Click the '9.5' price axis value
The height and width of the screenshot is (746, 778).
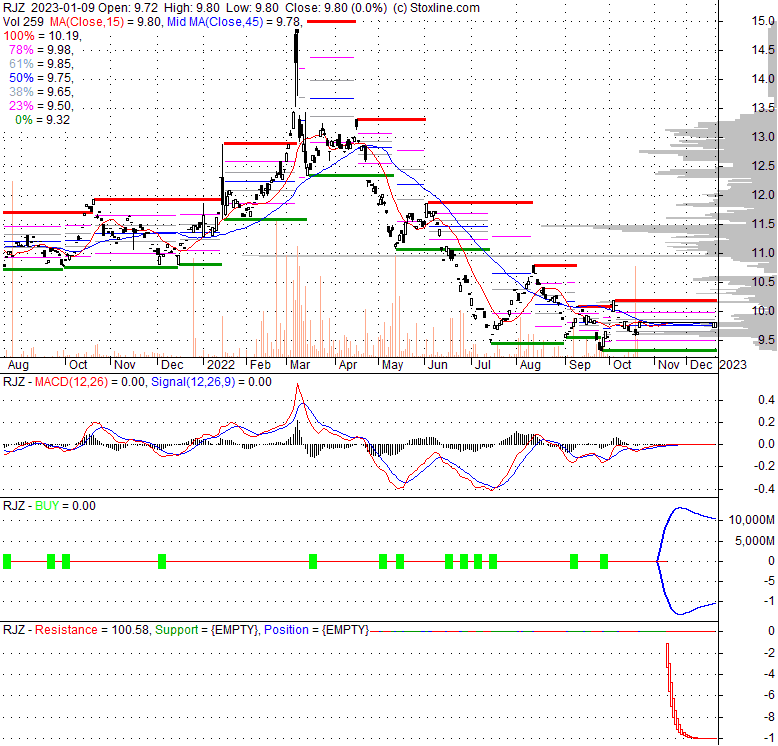766,340
